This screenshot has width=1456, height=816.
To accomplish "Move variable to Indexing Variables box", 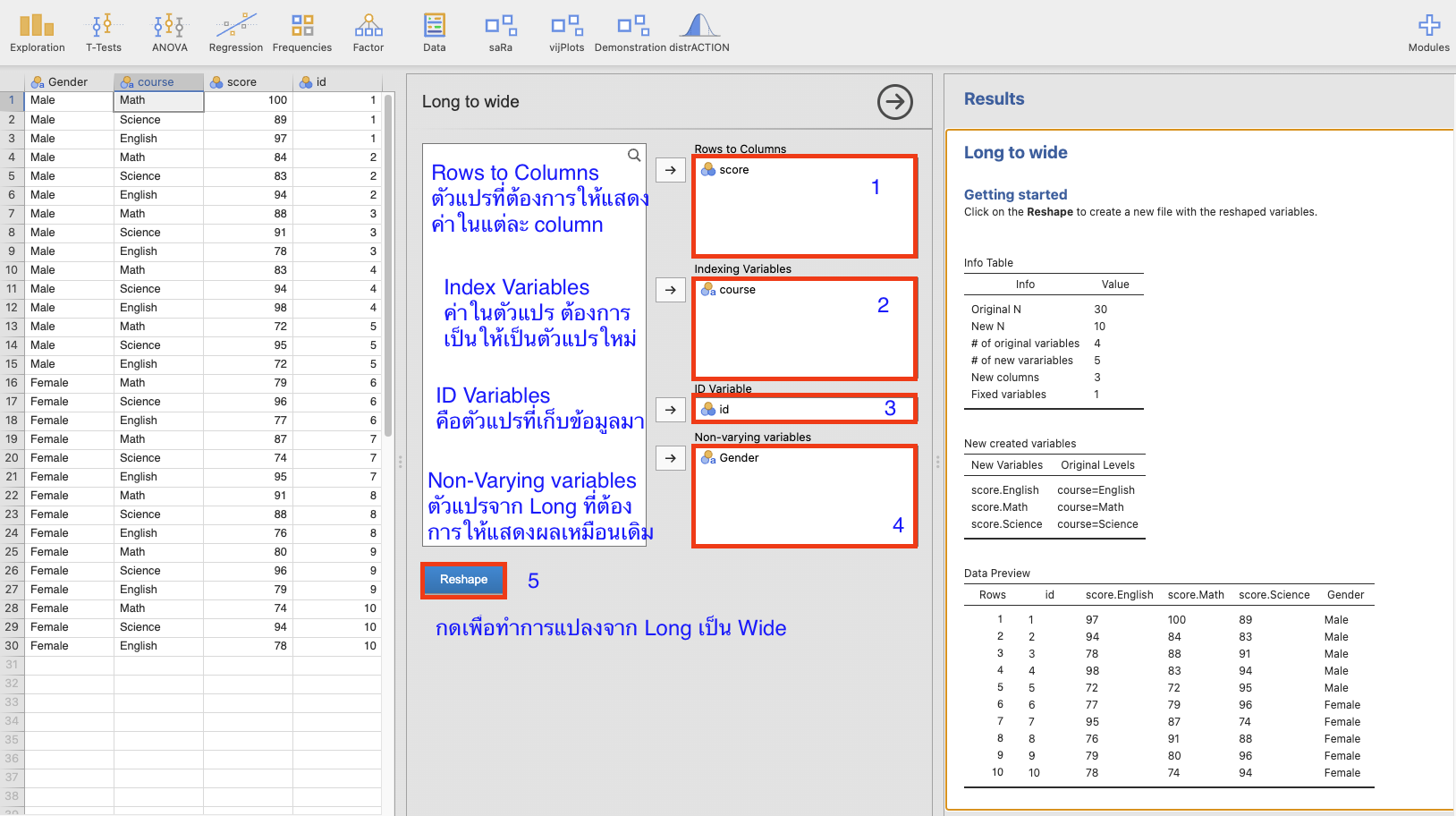I will point(670,290).
